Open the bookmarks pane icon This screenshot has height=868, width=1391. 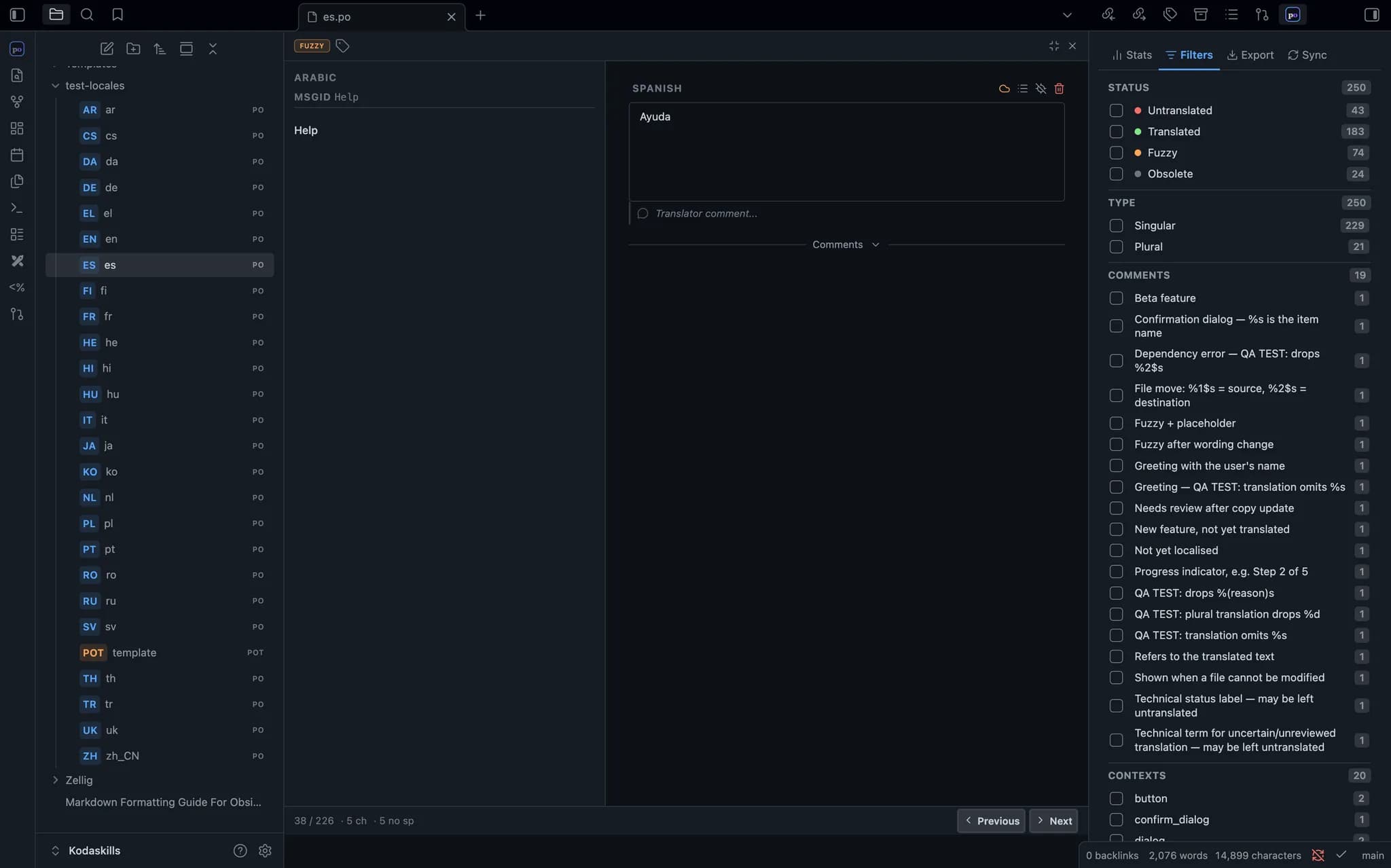[118, 14]
